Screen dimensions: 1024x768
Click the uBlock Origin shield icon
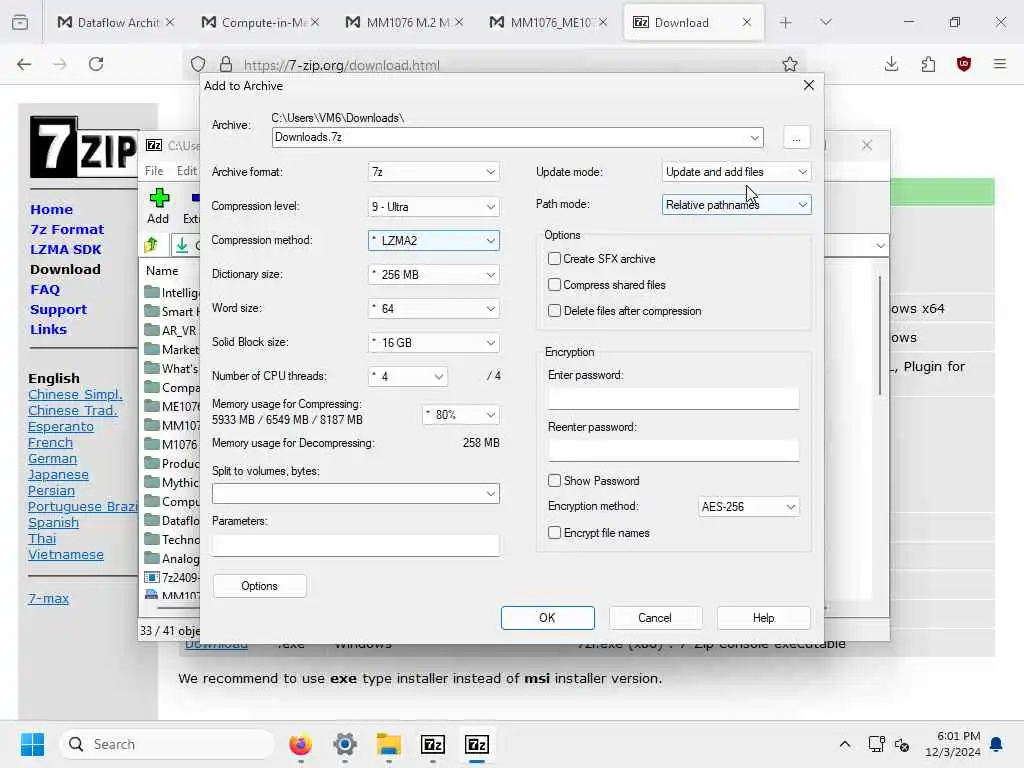964,64
